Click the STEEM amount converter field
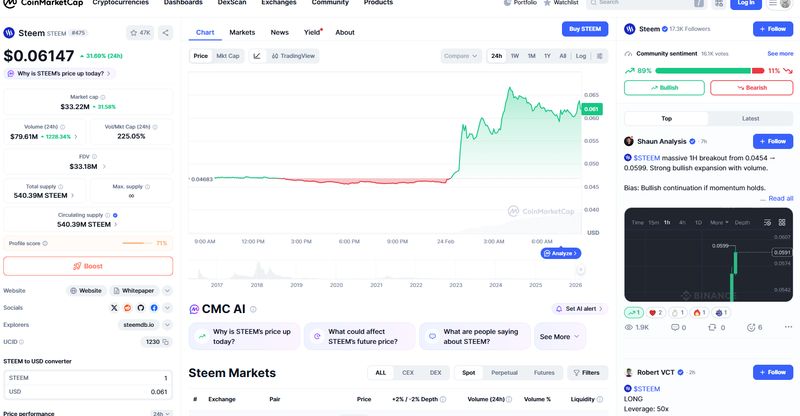 (87, 378)
